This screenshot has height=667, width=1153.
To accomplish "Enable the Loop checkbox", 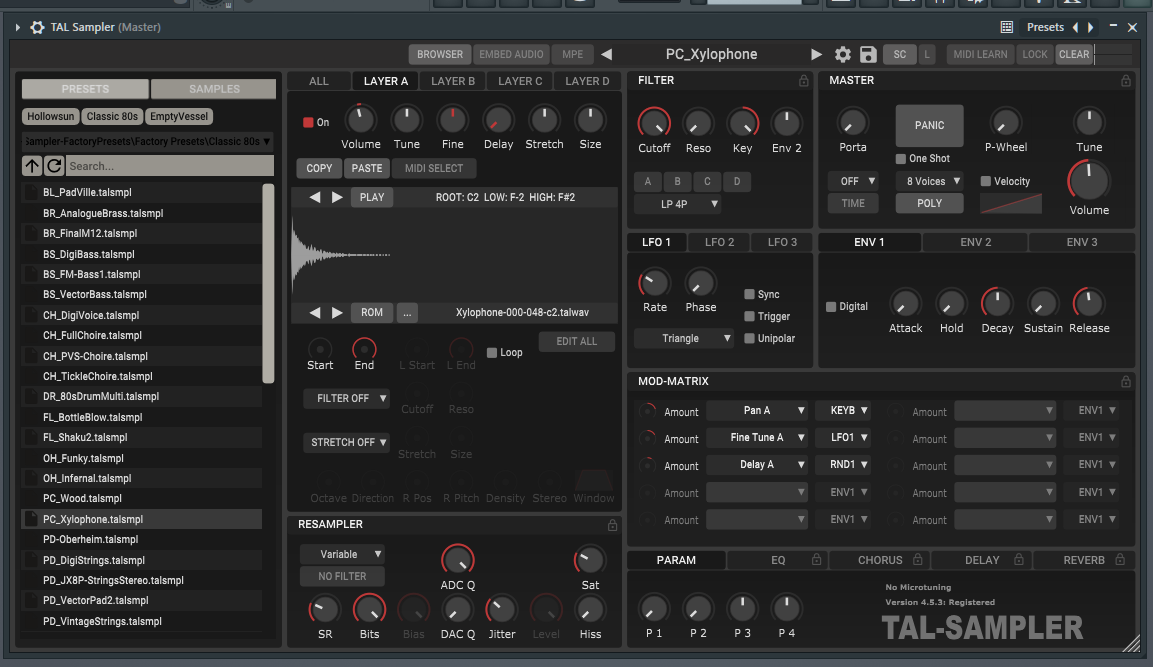I will (x=492, y=353).
